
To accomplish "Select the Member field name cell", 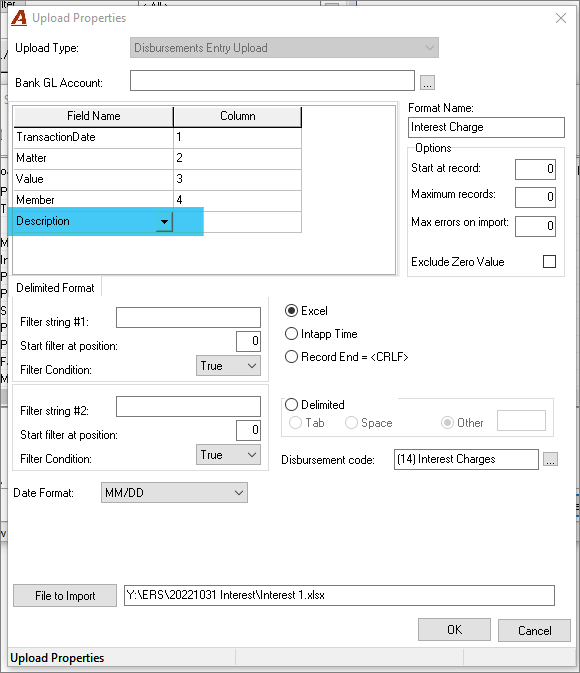I will [94, 200].
